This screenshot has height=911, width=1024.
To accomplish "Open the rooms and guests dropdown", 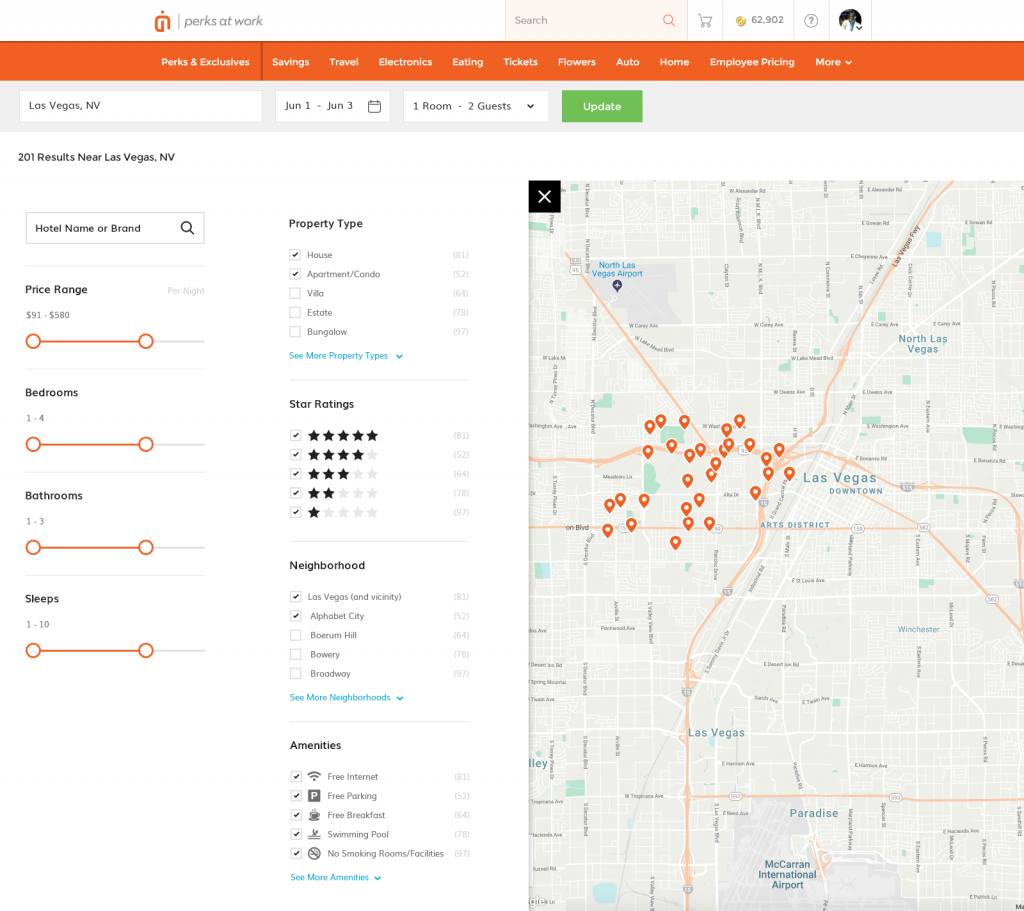I will pos(475,106).
